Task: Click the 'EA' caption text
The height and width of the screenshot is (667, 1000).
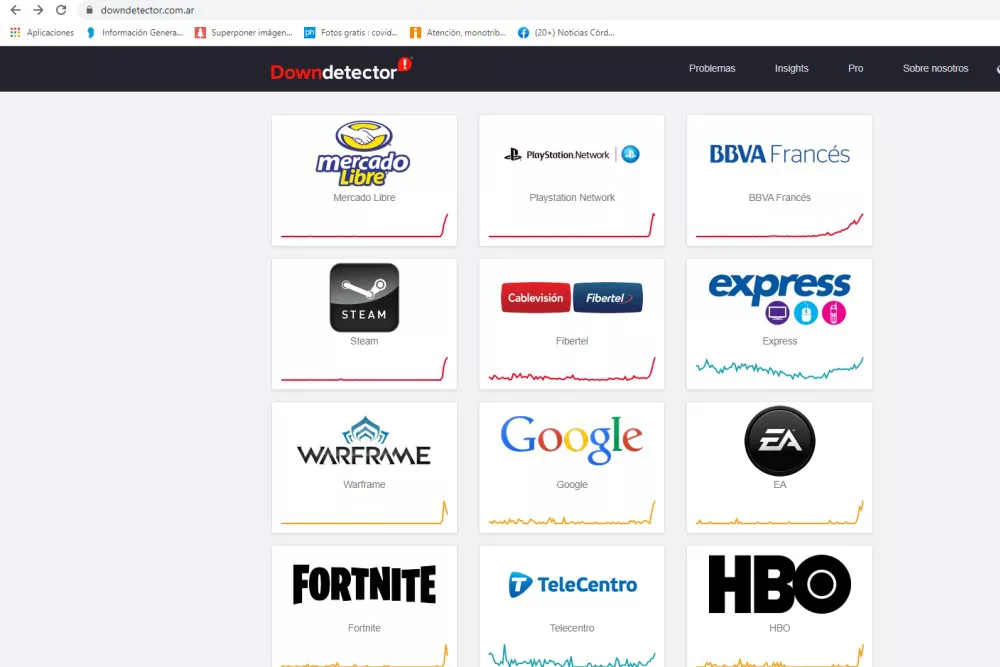Action: 779,485
